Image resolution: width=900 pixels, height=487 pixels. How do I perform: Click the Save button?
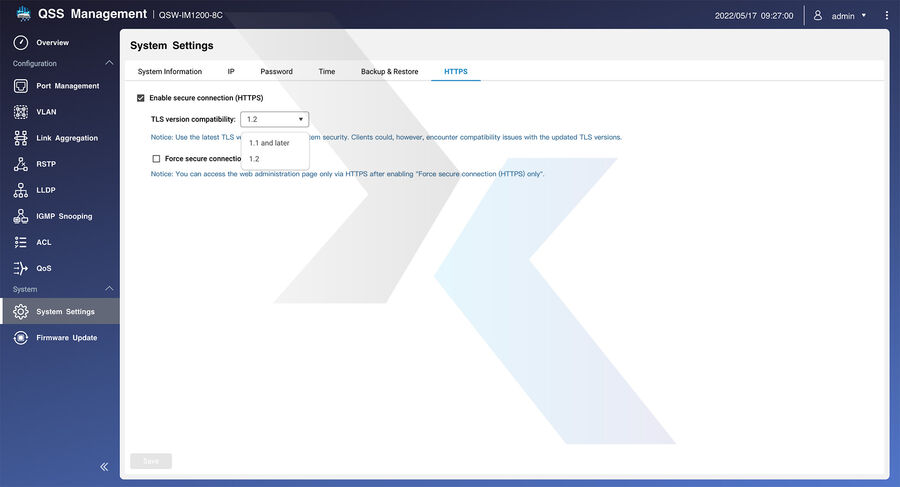[x=151, y=461]
